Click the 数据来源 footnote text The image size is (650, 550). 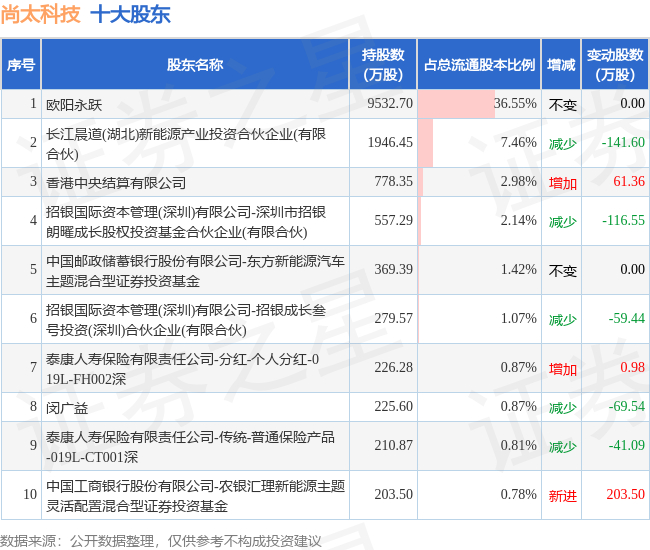click(x=161, y=540)
